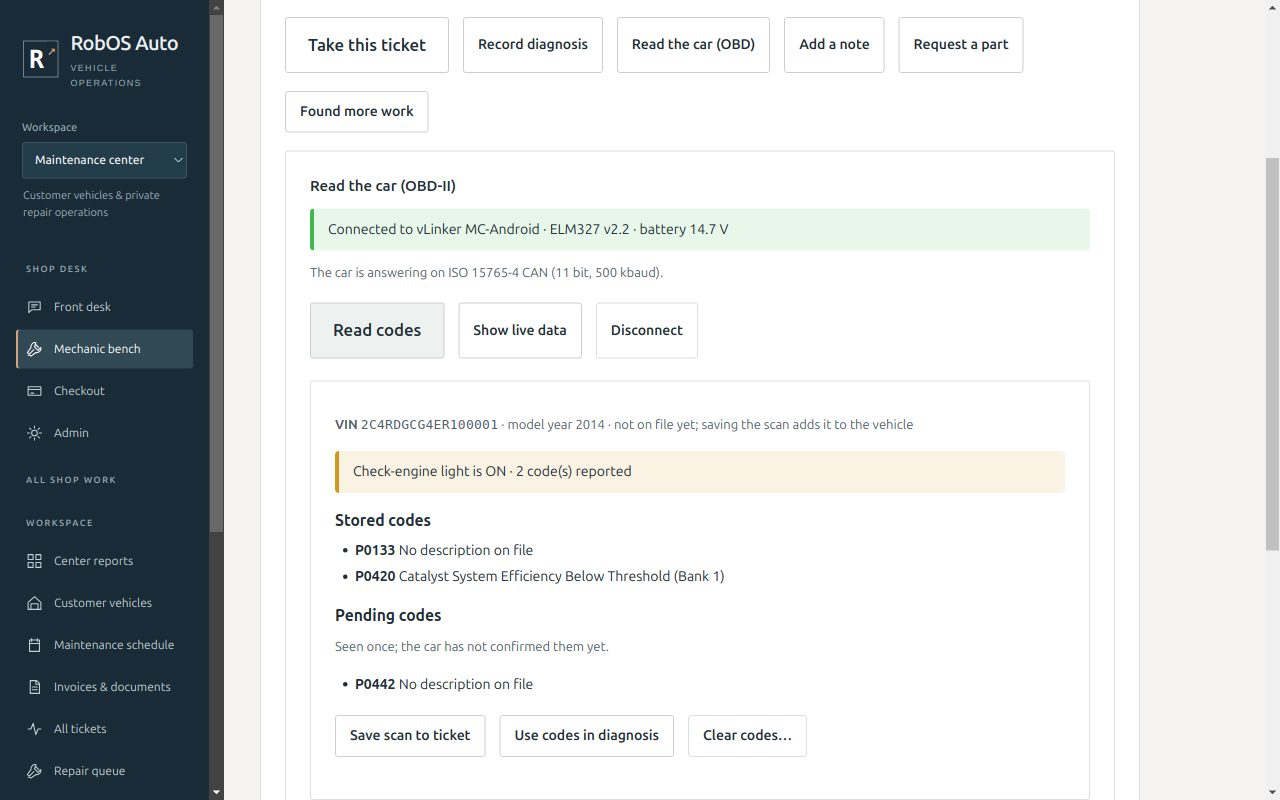Open the Repair queue page
This screenshot has height=800, width=1280.
(104, 771)
